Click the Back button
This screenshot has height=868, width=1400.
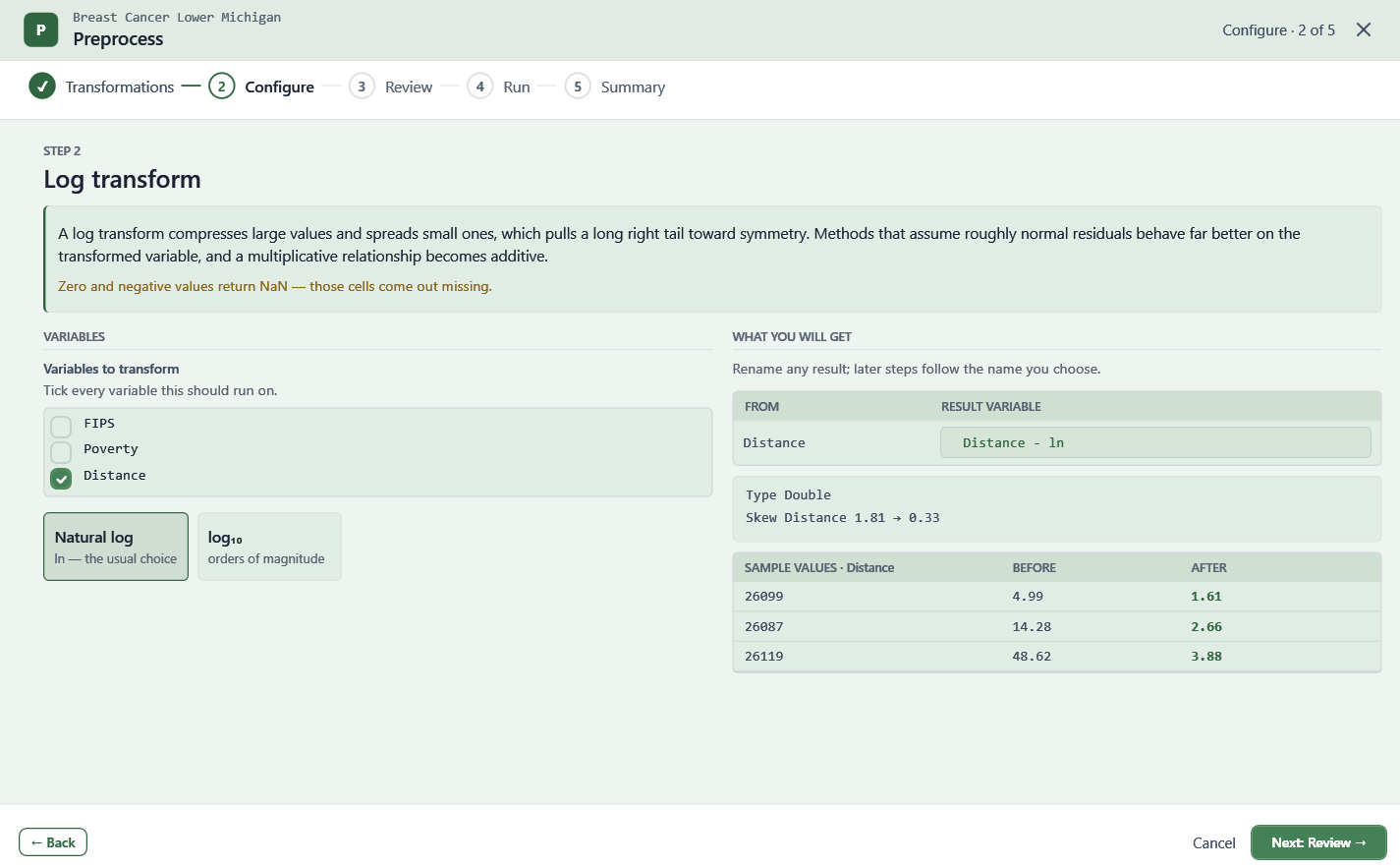tap(53, 842)
